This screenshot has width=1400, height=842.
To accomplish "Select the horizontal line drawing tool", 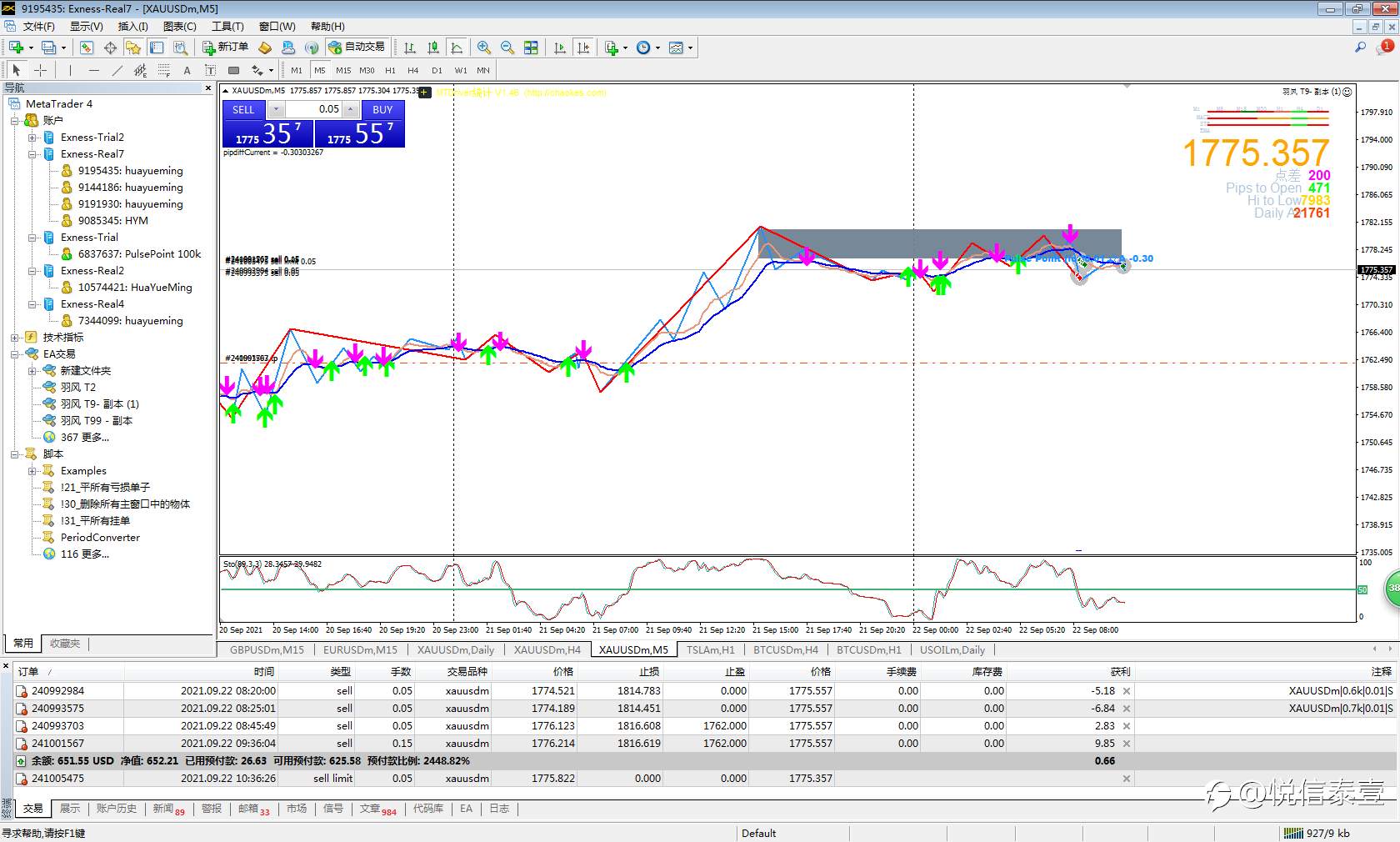I will pos(93,70).
